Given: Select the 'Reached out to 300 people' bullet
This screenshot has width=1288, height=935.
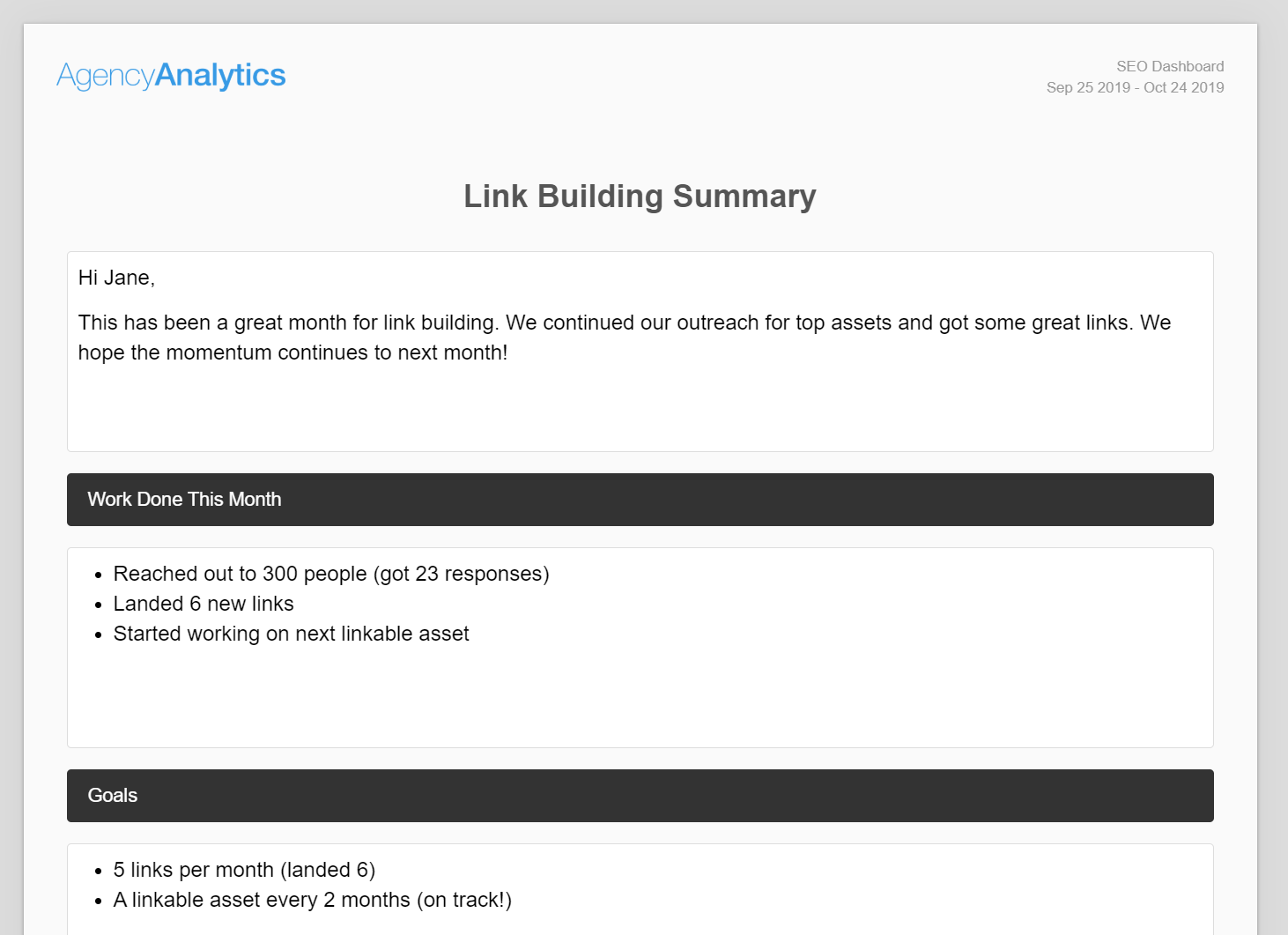Looking at the screenshot, I should [x=331, y=574].
